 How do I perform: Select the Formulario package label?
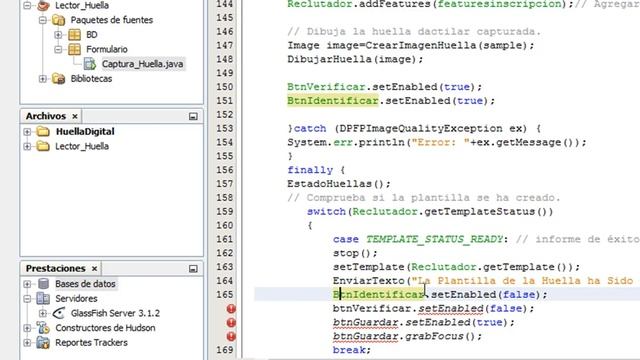(107, 49)
